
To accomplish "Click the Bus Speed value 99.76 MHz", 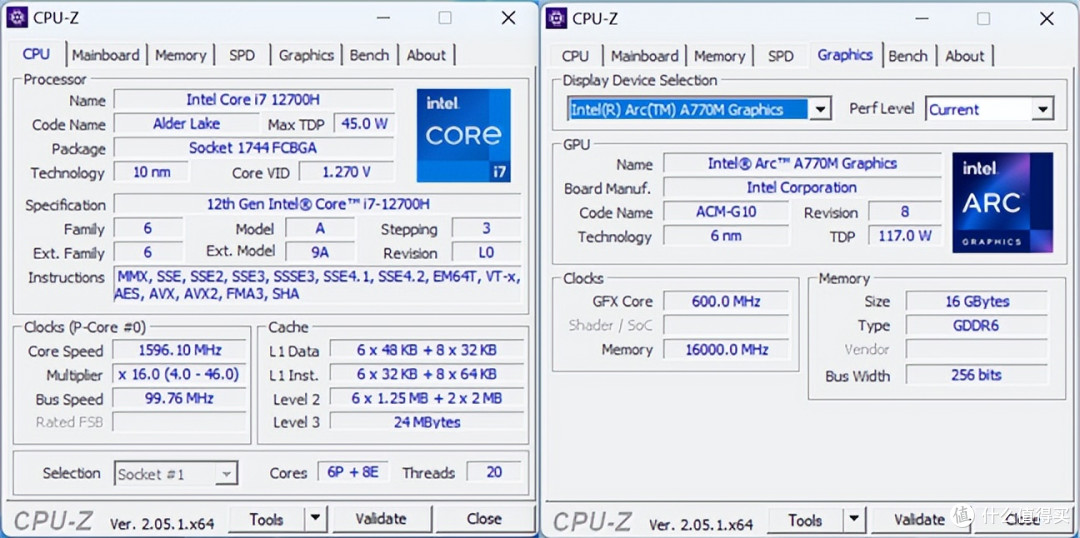I will [x=179, y=399].
